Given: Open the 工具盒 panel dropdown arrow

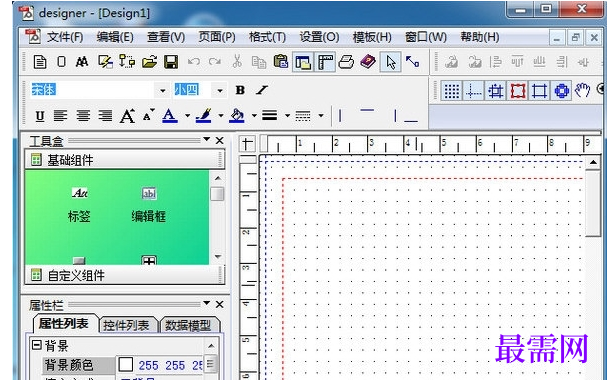Looking at the screenshot, I should 207,139.
